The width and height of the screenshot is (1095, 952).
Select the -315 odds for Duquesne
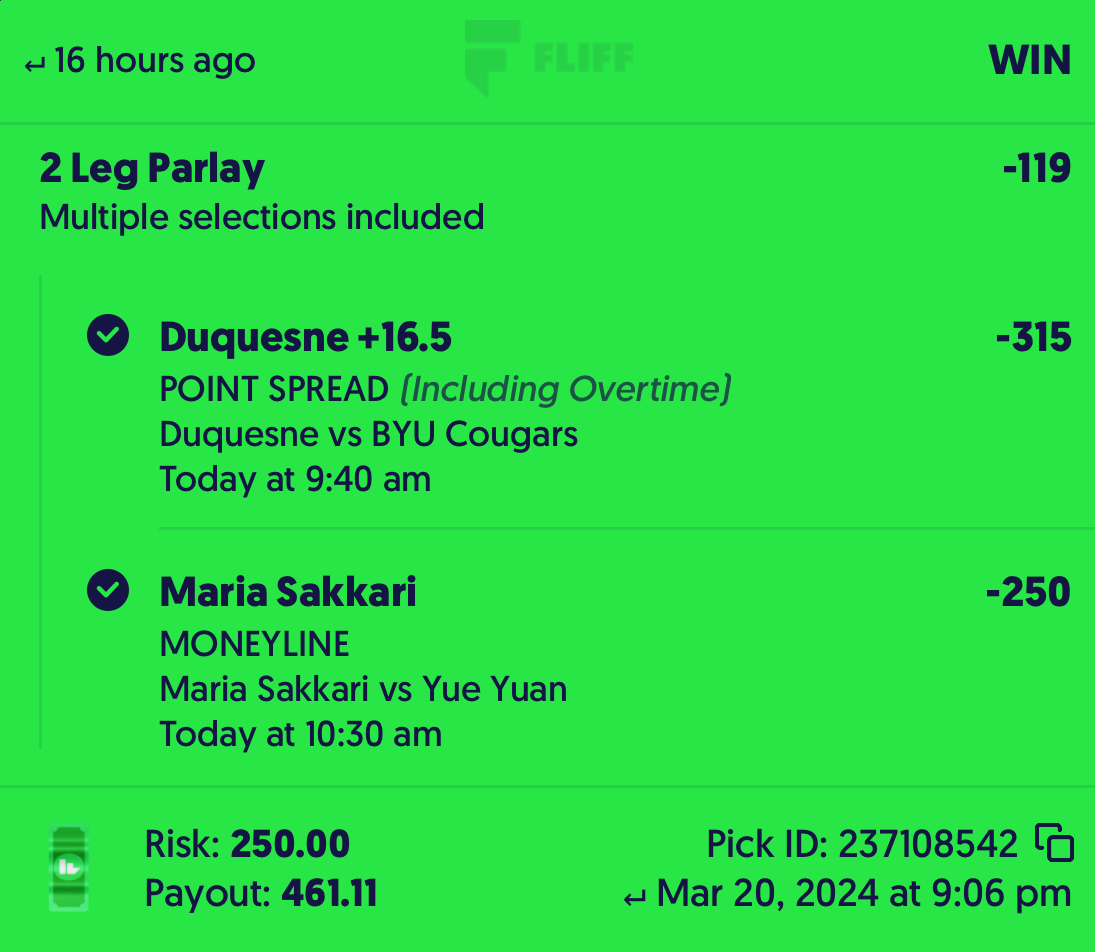tap(1034, 337)
